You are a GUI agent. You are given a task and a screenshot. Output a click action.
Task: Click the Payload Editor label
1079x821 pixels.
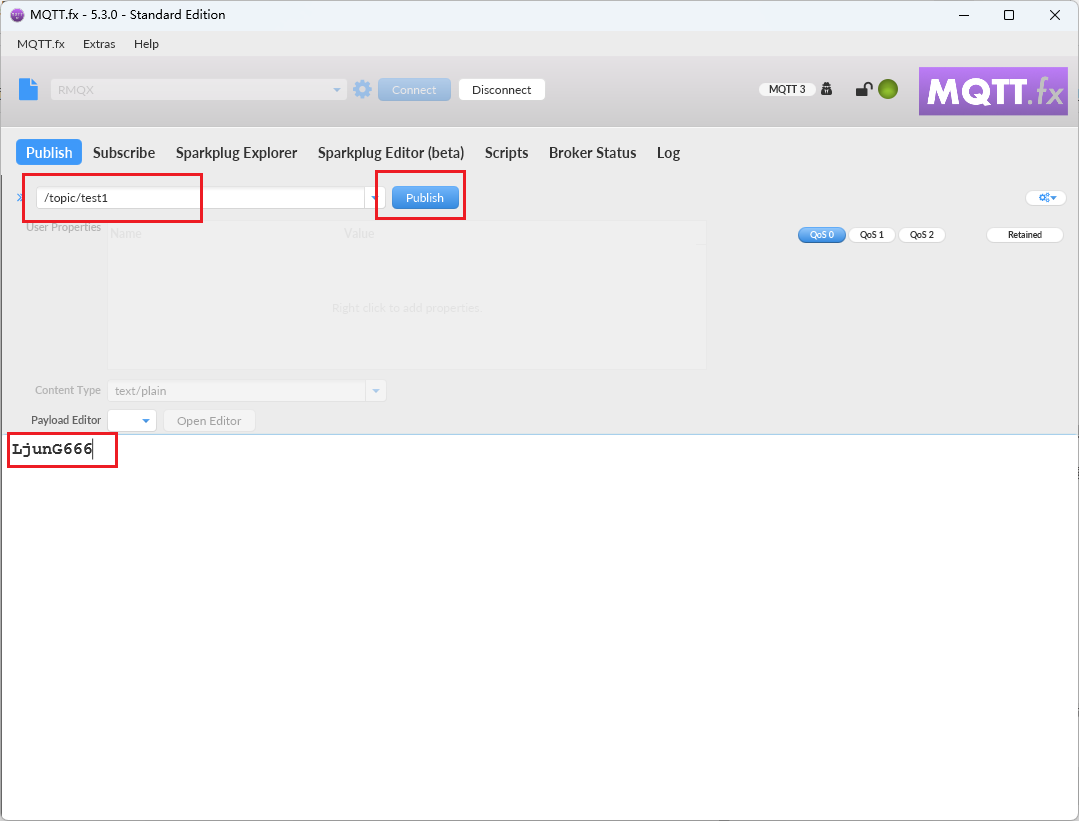coord(66,420)
